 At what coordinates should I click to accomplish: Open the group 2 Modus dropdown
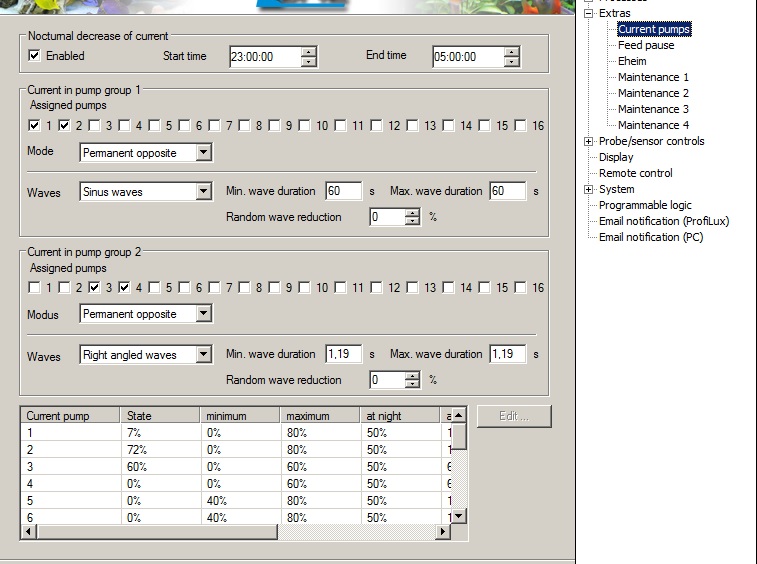[x=204, y=314]
